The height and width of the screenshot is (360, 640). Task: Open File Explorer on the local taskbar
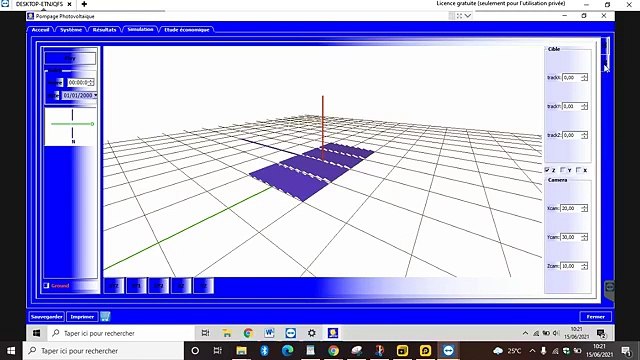(241, 351)
